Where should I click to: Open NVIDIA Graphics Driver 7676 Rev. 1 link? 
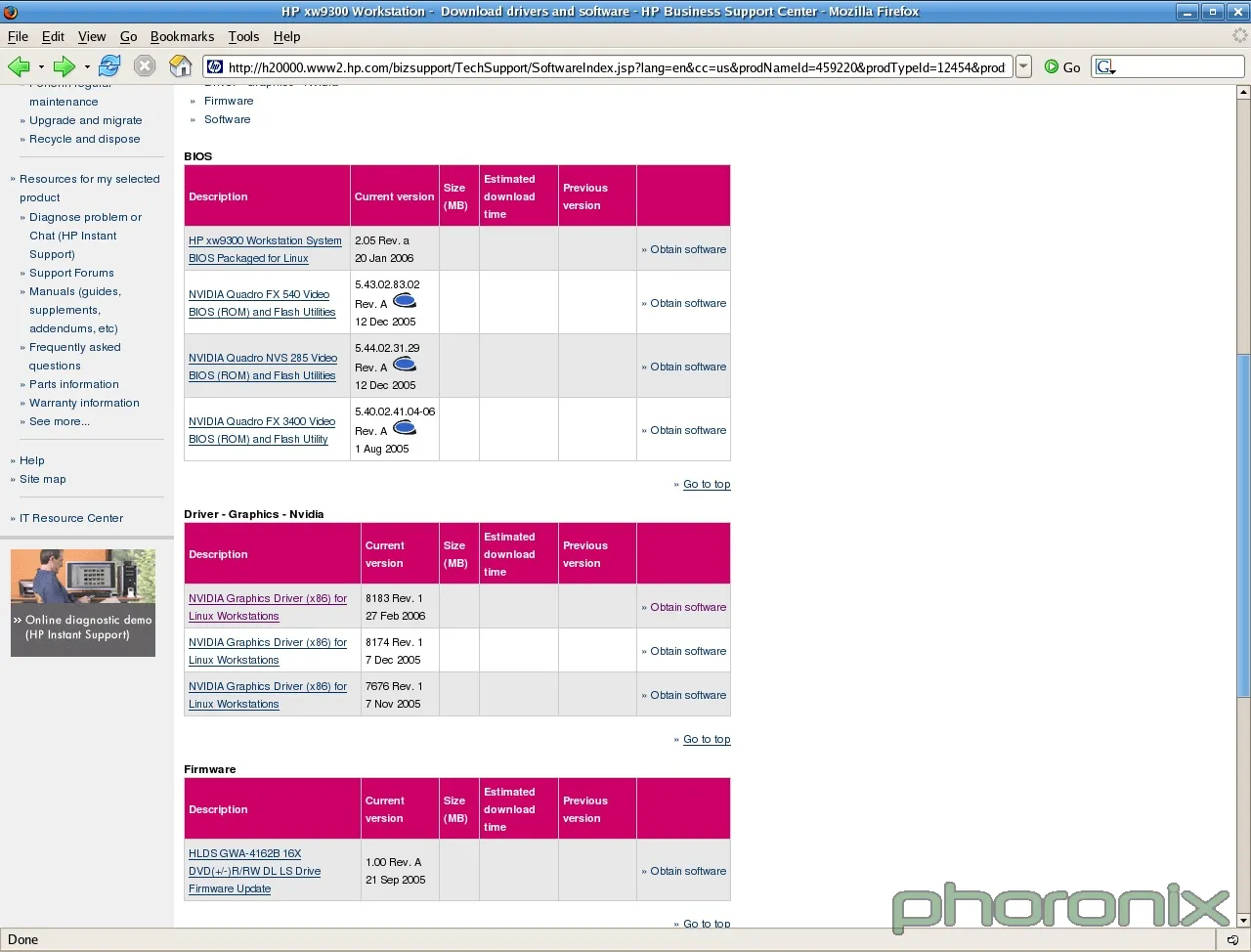pyautogui.click(x=268, y=695)
